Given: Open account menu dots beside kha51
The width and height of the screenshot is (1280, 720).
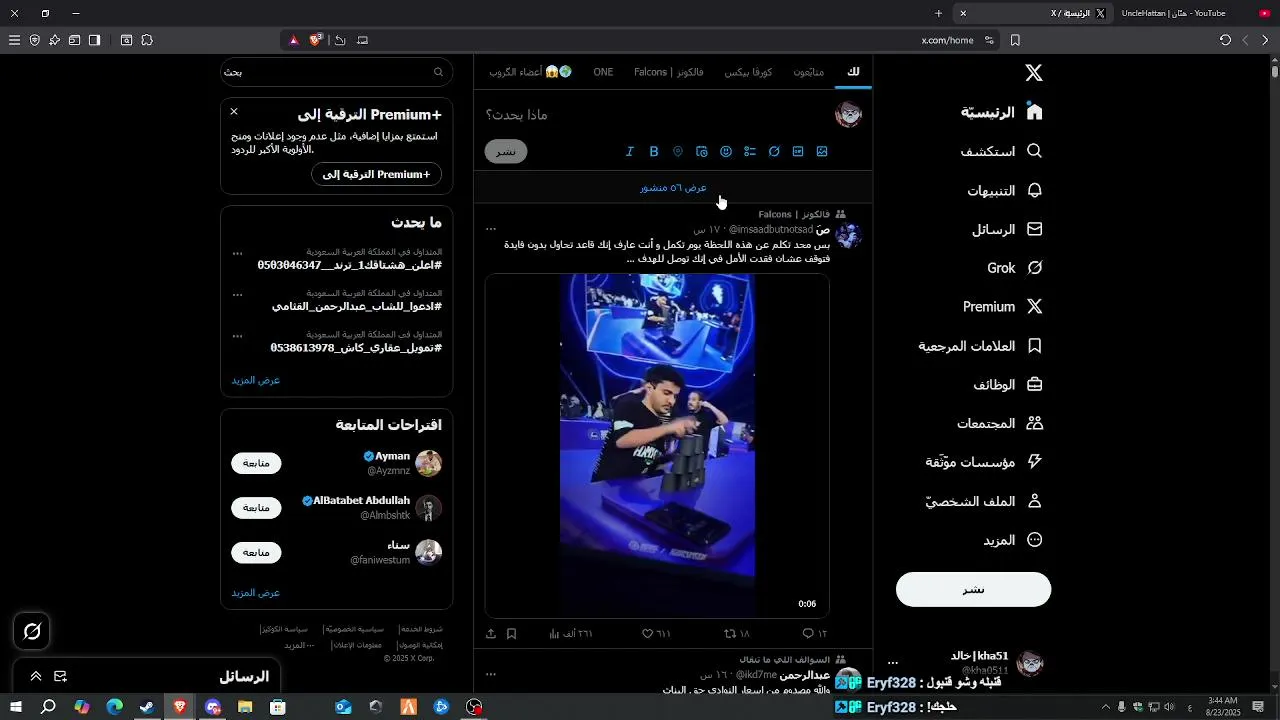Looking at the screenshot, I should [x=893, y=662].
